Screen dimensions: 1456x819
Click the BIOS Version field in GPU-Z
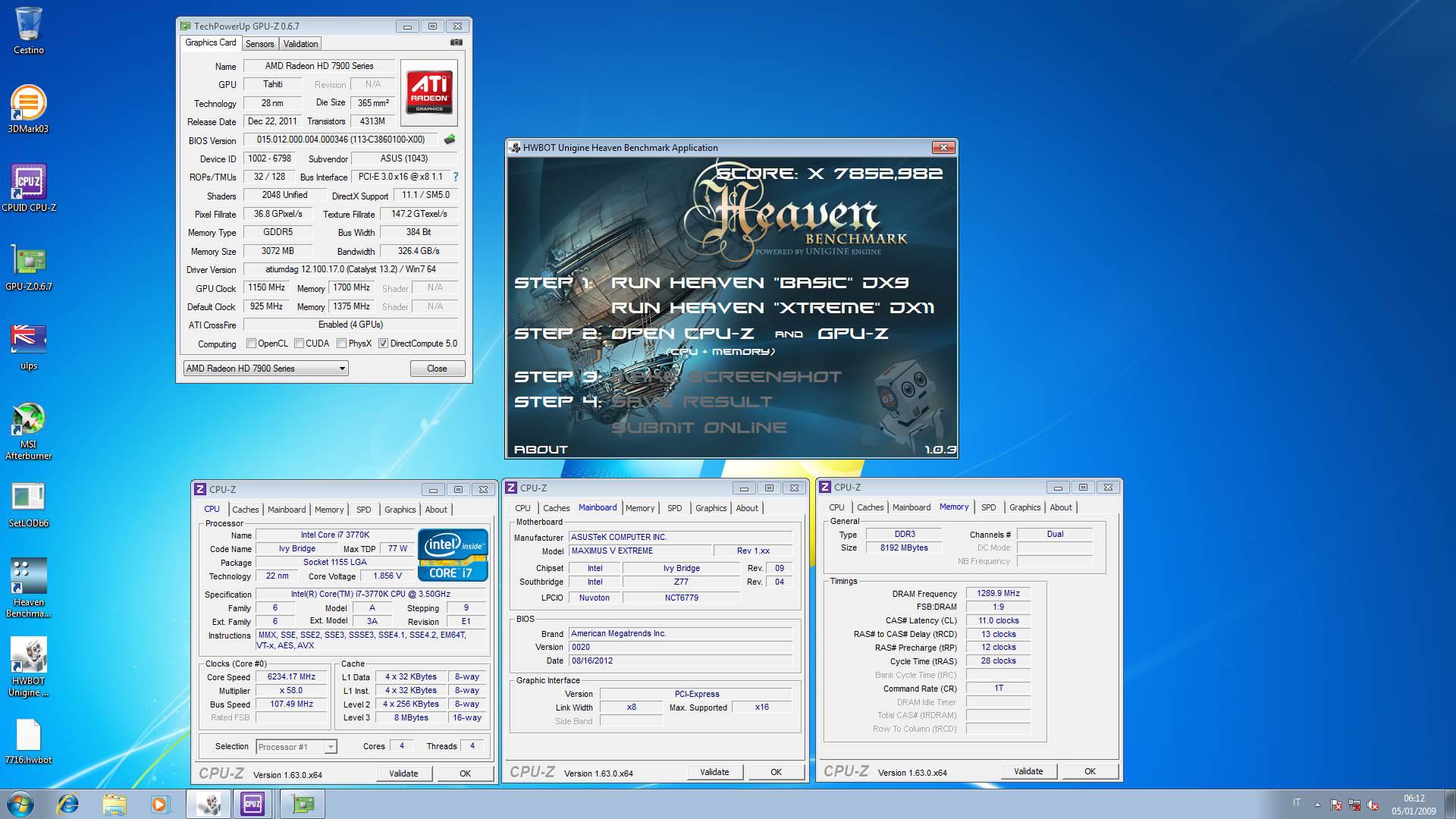coord(340,140)
